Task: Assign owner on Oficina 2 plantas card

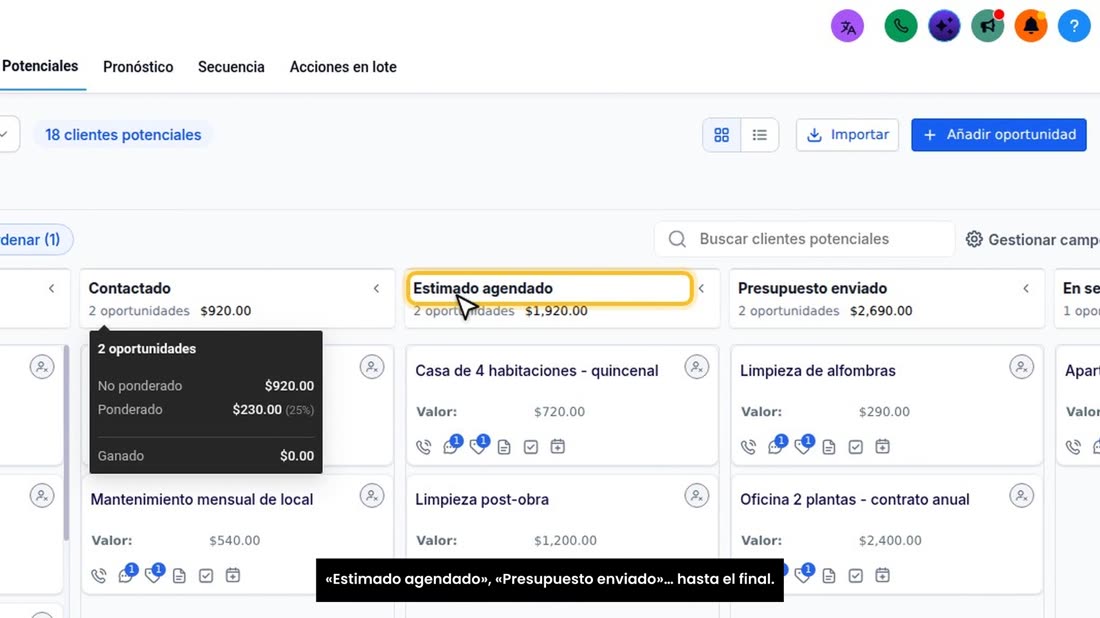Action: point(1021,496)
